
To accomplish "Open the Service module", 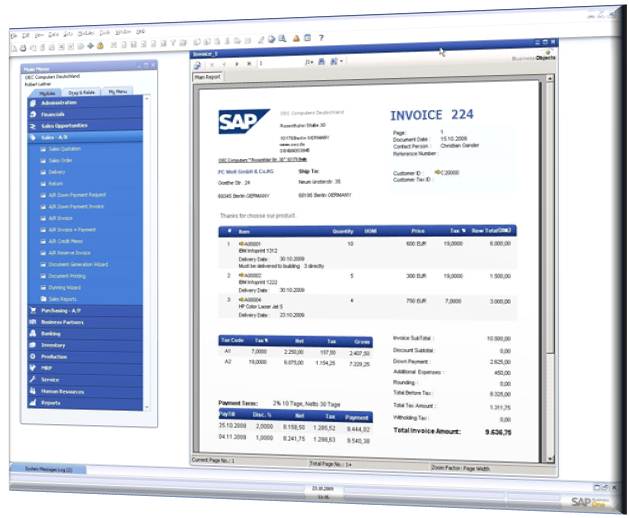I will coord(85,380).
